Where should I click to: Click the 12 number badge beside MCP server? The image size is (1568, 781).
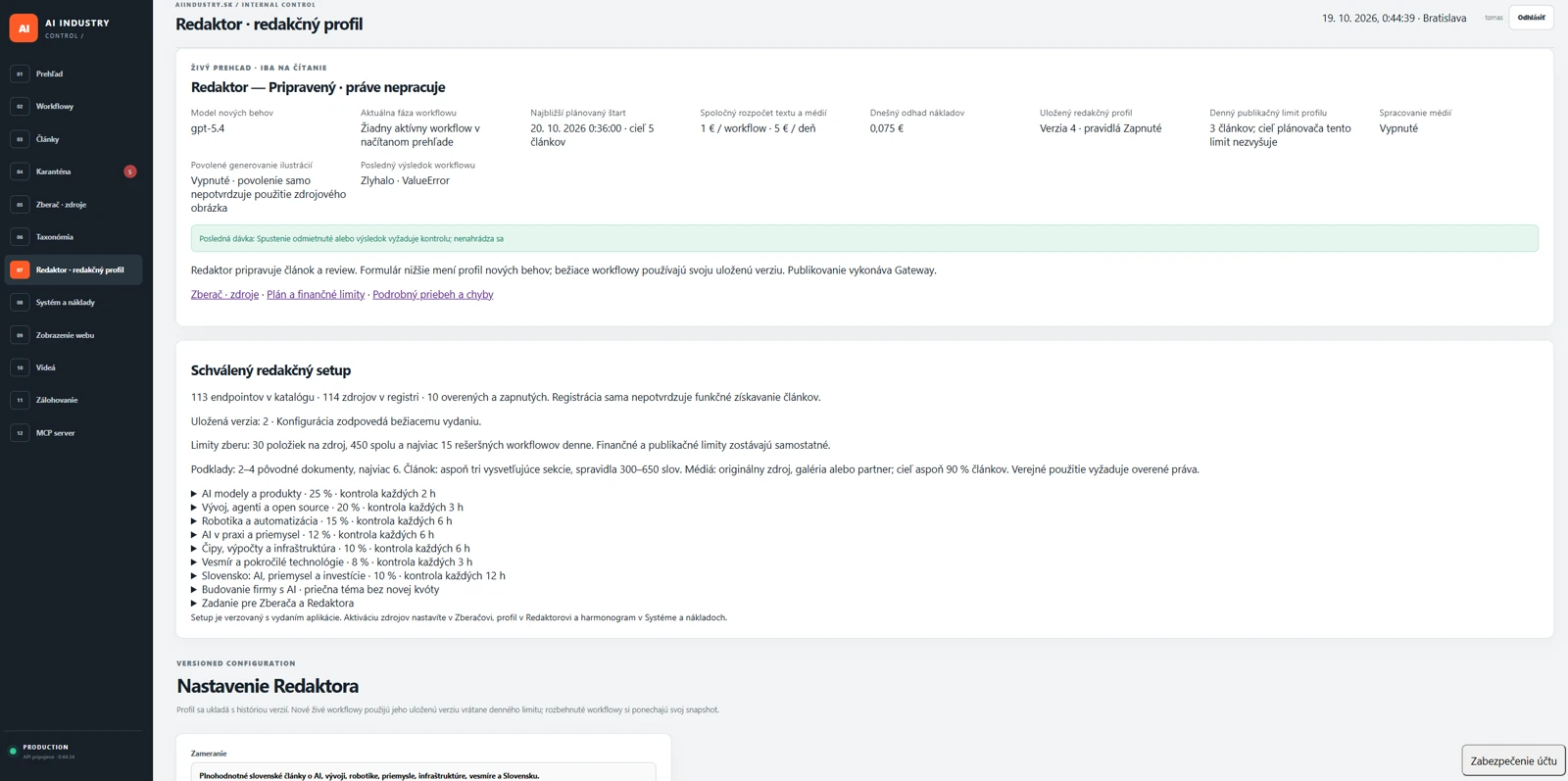20,432
